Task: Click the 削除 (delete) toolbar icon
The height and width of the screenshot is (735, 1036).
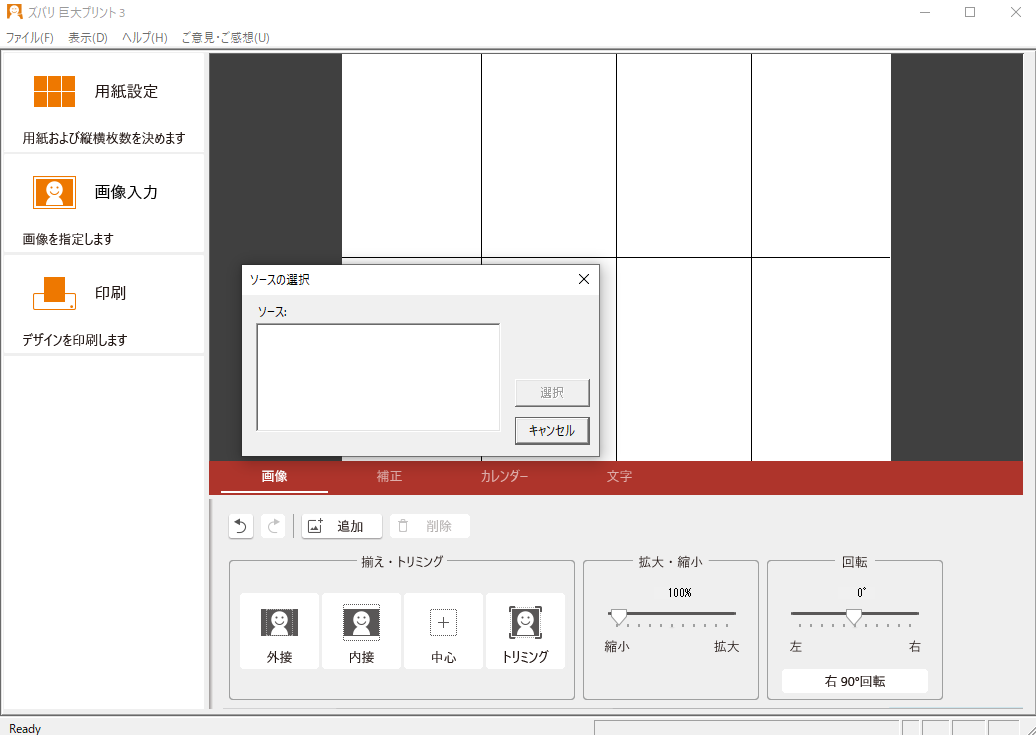Action: (x=429, y=526)
